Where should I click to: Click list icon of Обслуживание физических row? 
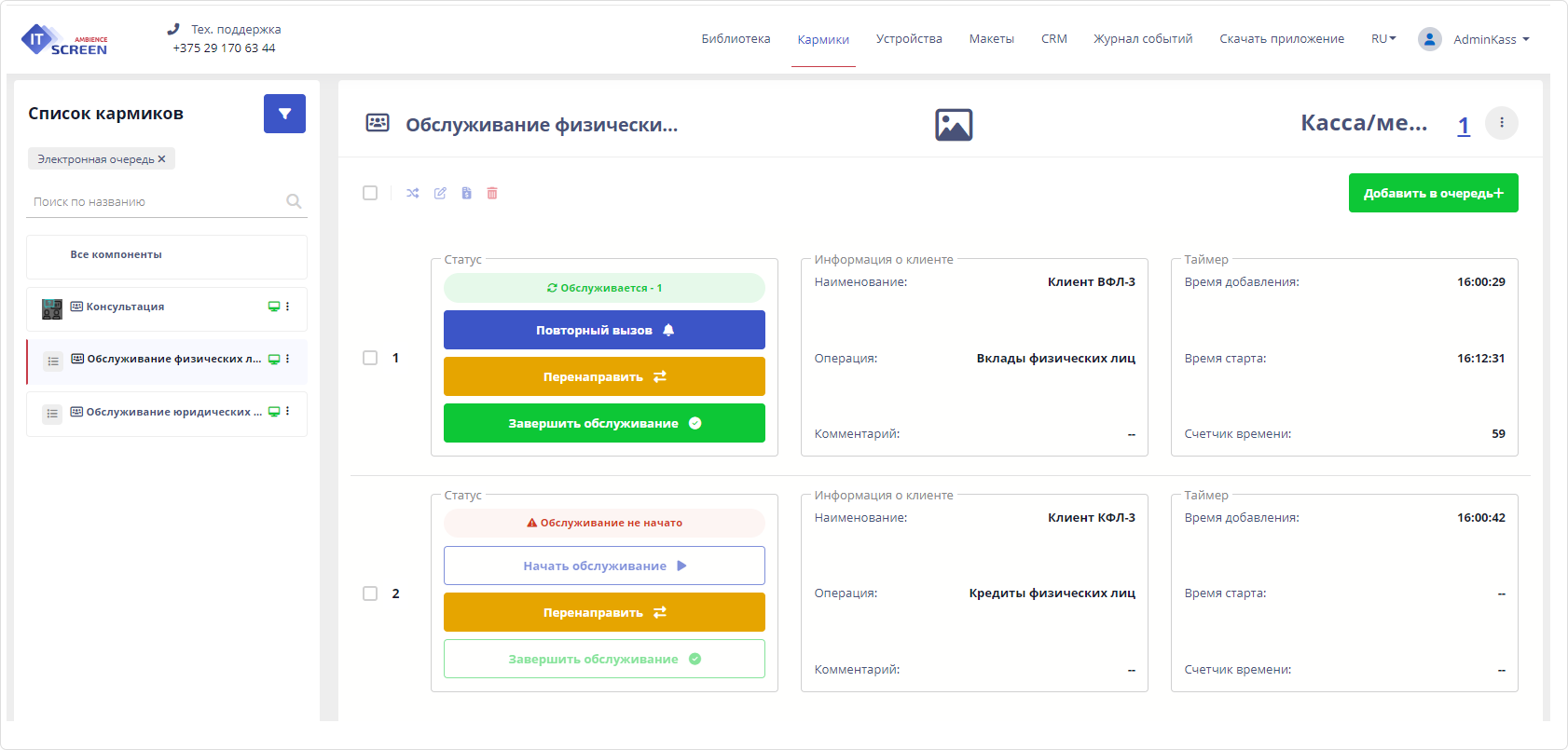pos(53,361)
